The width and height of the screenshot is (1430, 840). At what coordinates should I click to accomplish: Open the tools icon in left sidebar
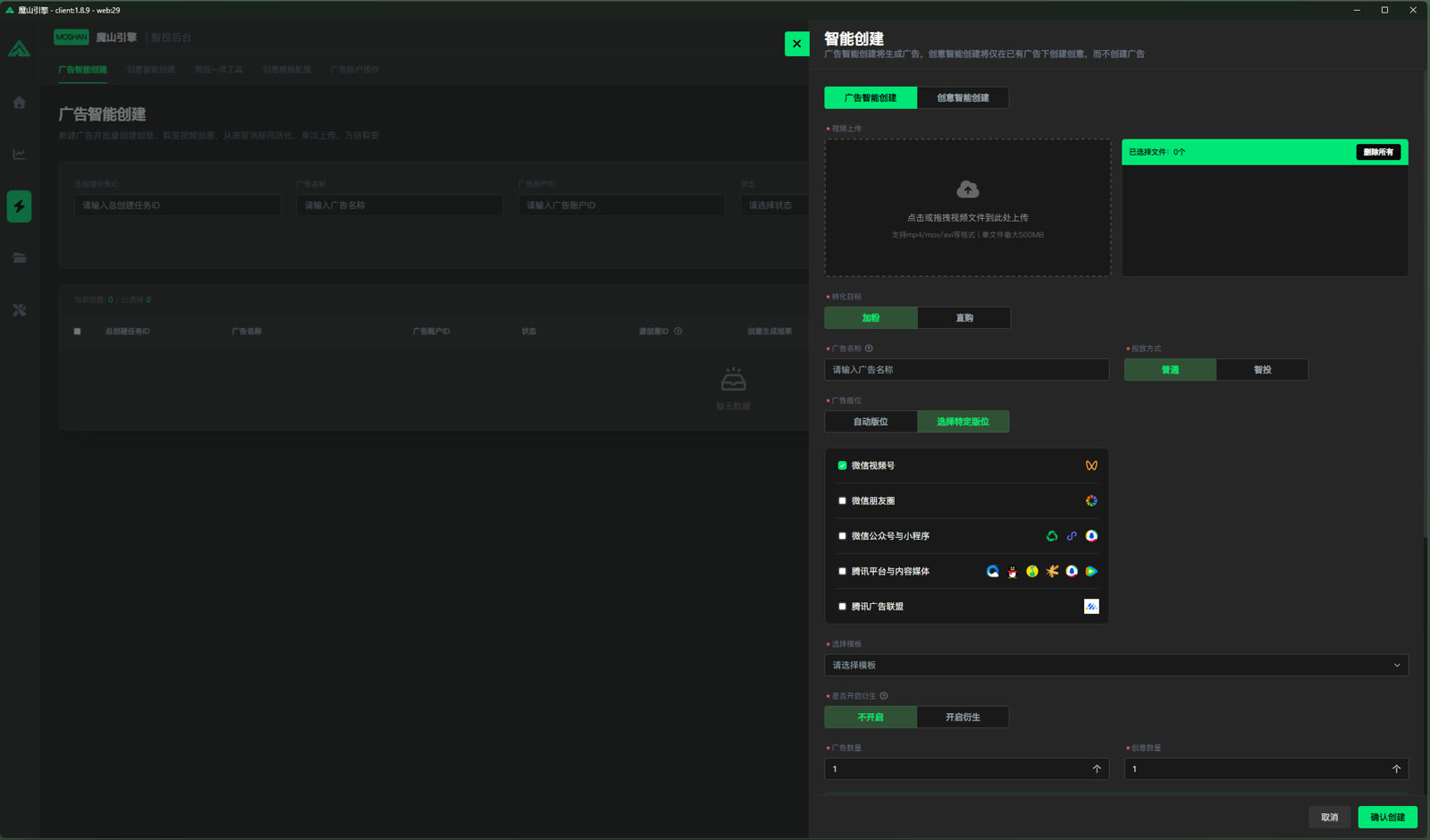pos(19,310)
